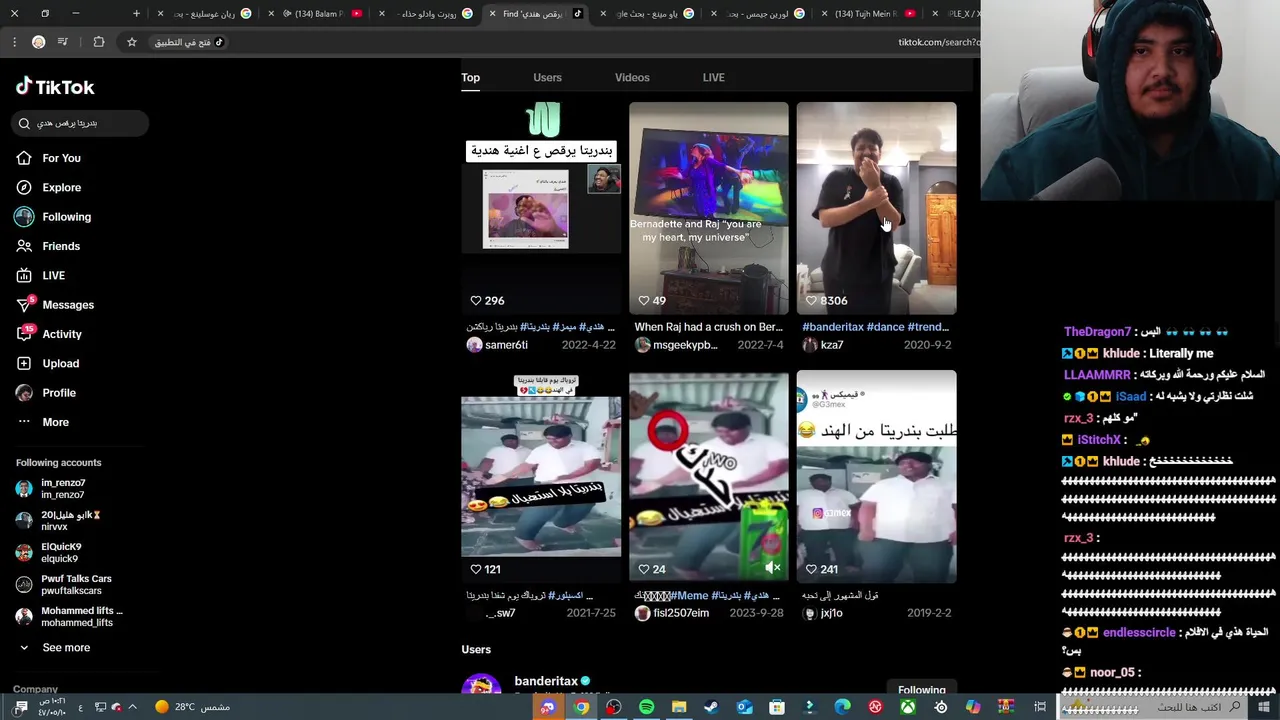Open fisl2507eim author profile

tap(672, 613)
